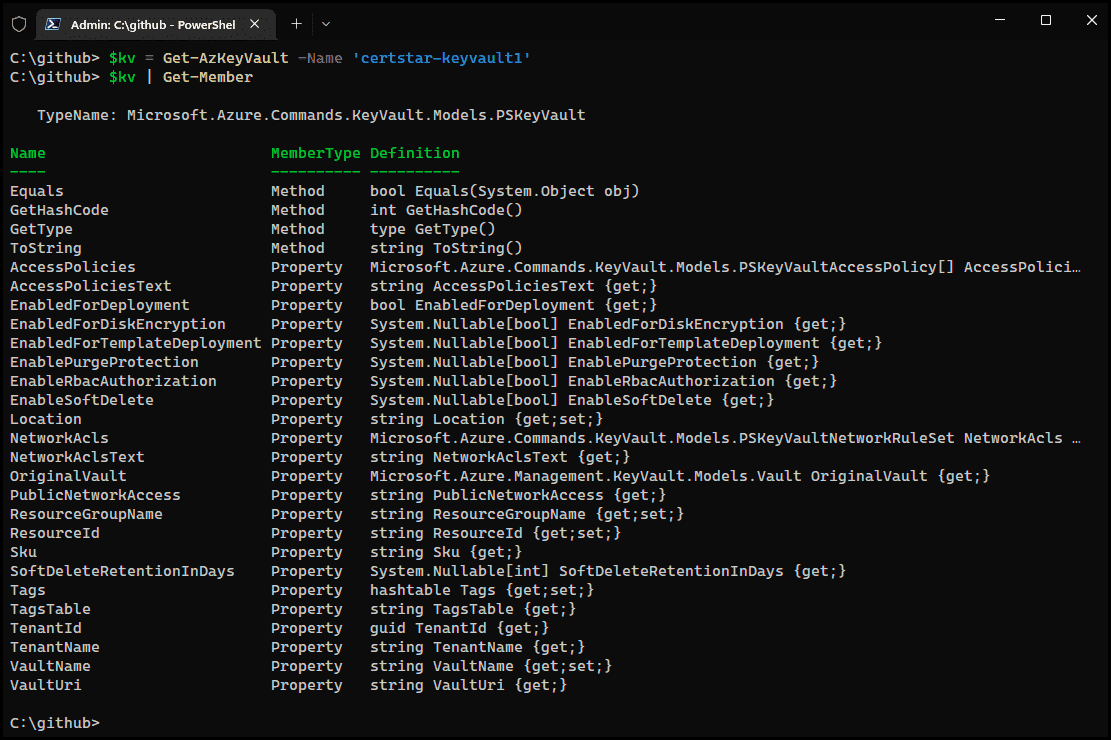
Task: Click the final C:\github> prompt line
Action: tap(55, 723)
